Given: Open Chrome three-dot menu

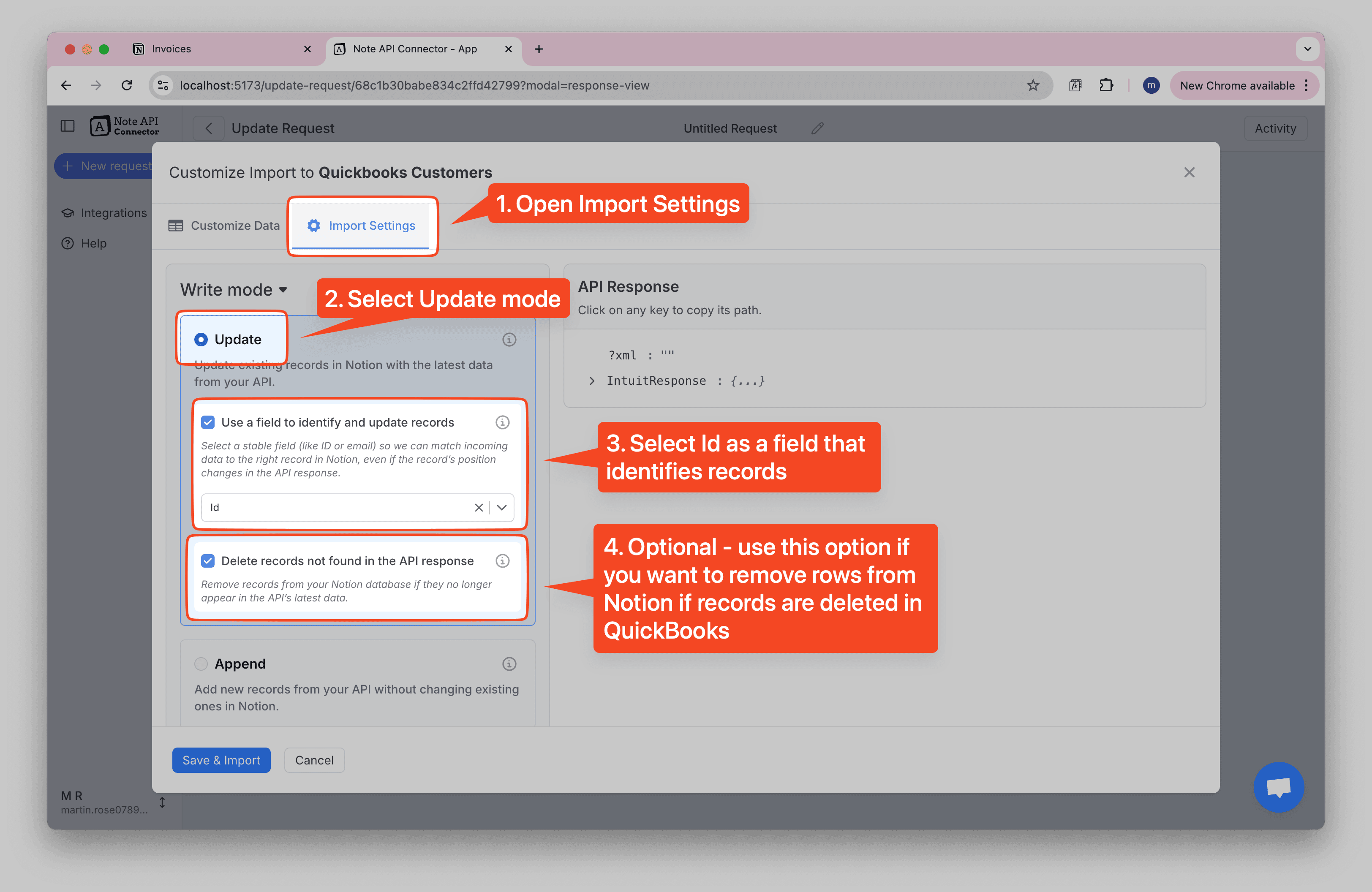Looking at the screenshot, I should coord(1306,85).
